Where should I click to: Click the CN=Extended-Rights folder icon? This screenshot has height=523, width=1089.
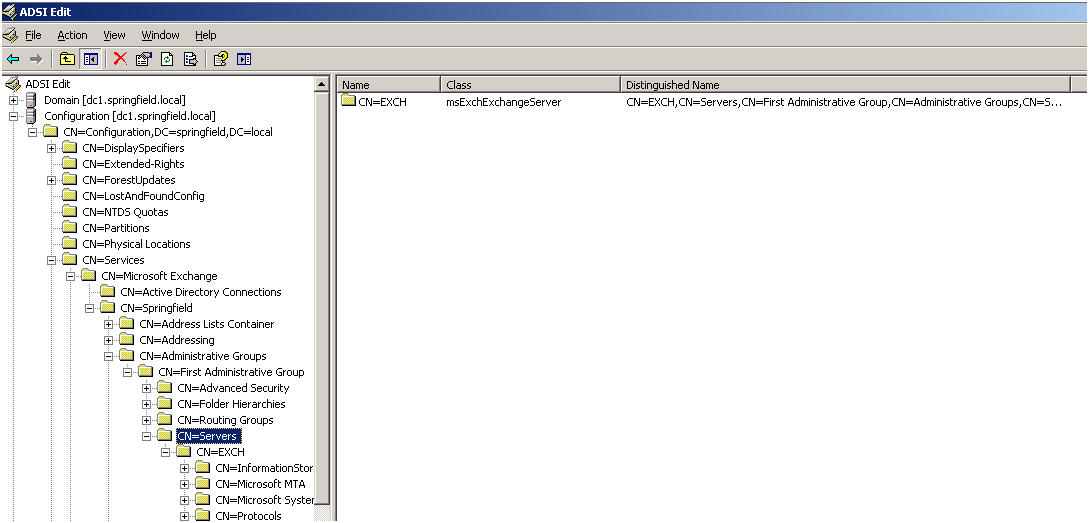69,164
